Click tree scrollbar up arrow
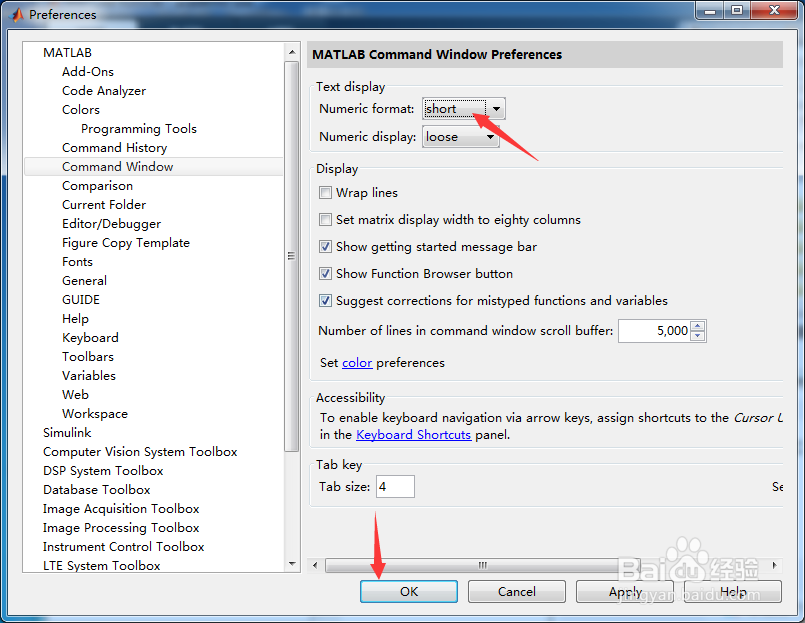The image size is (805, 623). point(292,52)
